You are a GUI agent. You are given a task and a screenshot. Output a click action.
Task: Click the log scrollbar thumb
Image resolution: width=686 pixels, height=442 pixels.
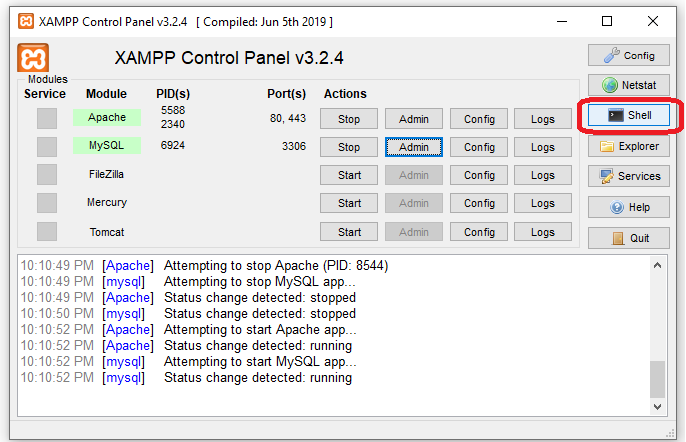(x=657, y=379)
